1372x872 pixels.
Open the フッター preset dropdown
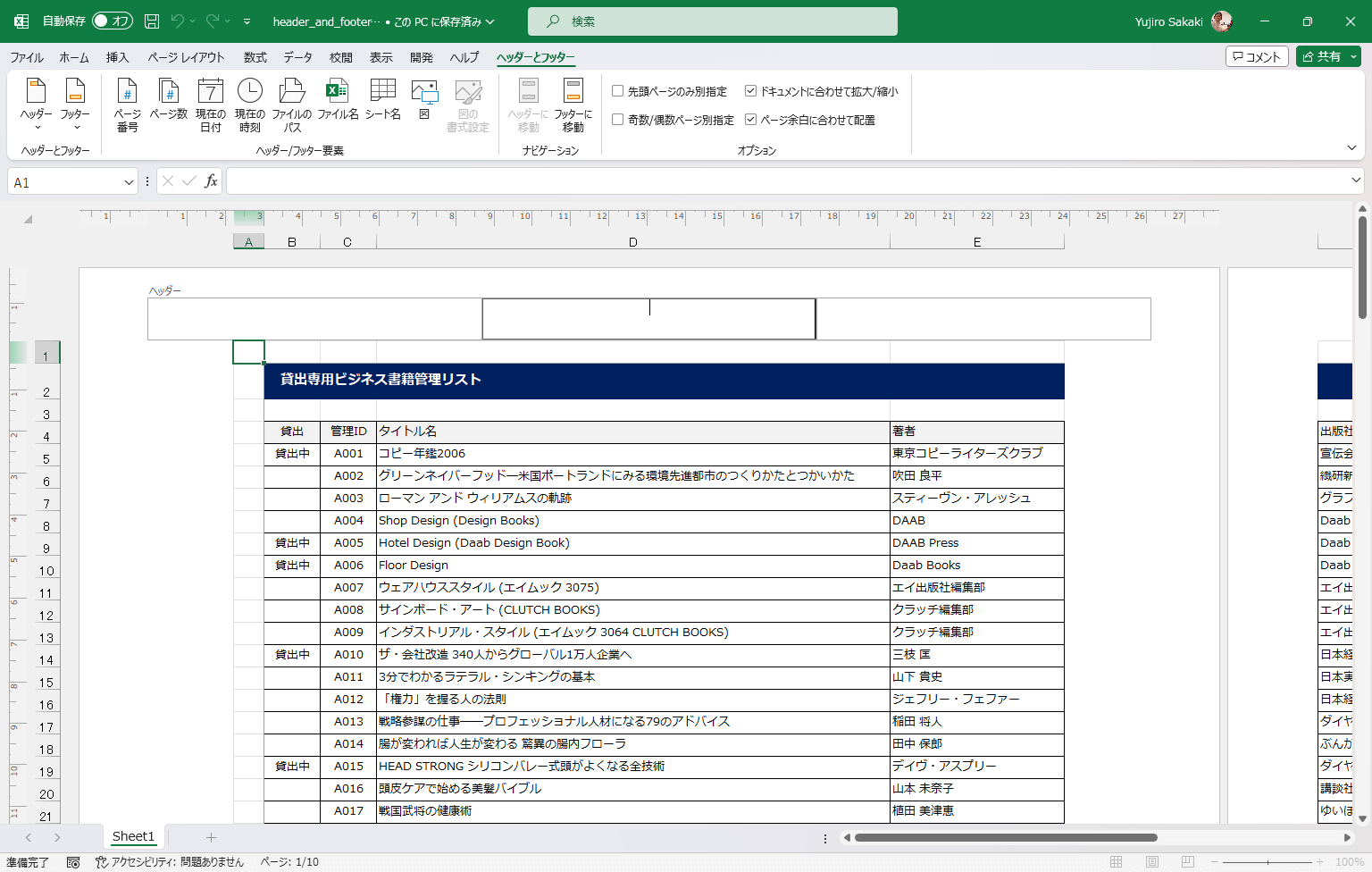coord(75,105)
